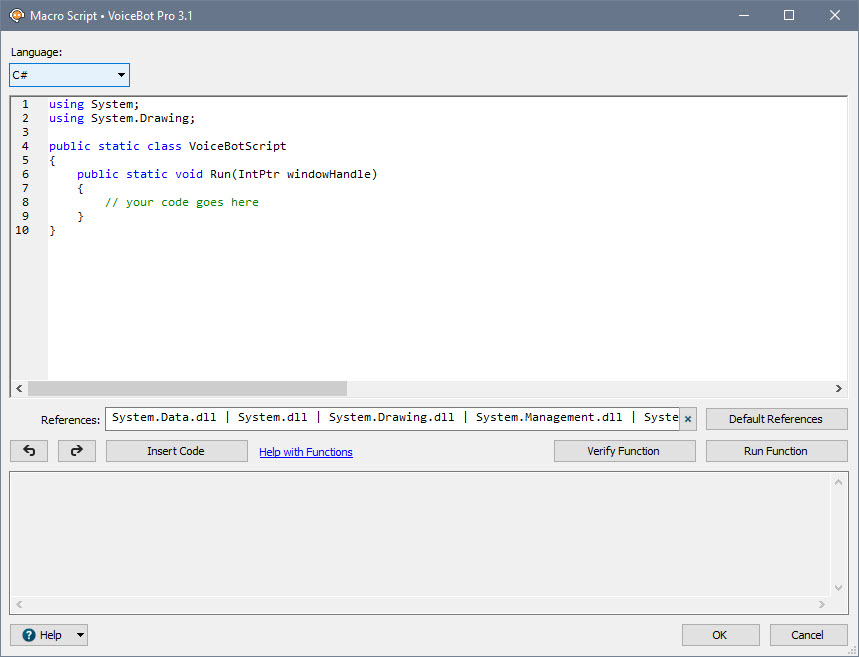The height and width of the screenshot is (657, 859).
Task: Clear references using the x icon
Action: pyautogui.click(x=687, y=418)
